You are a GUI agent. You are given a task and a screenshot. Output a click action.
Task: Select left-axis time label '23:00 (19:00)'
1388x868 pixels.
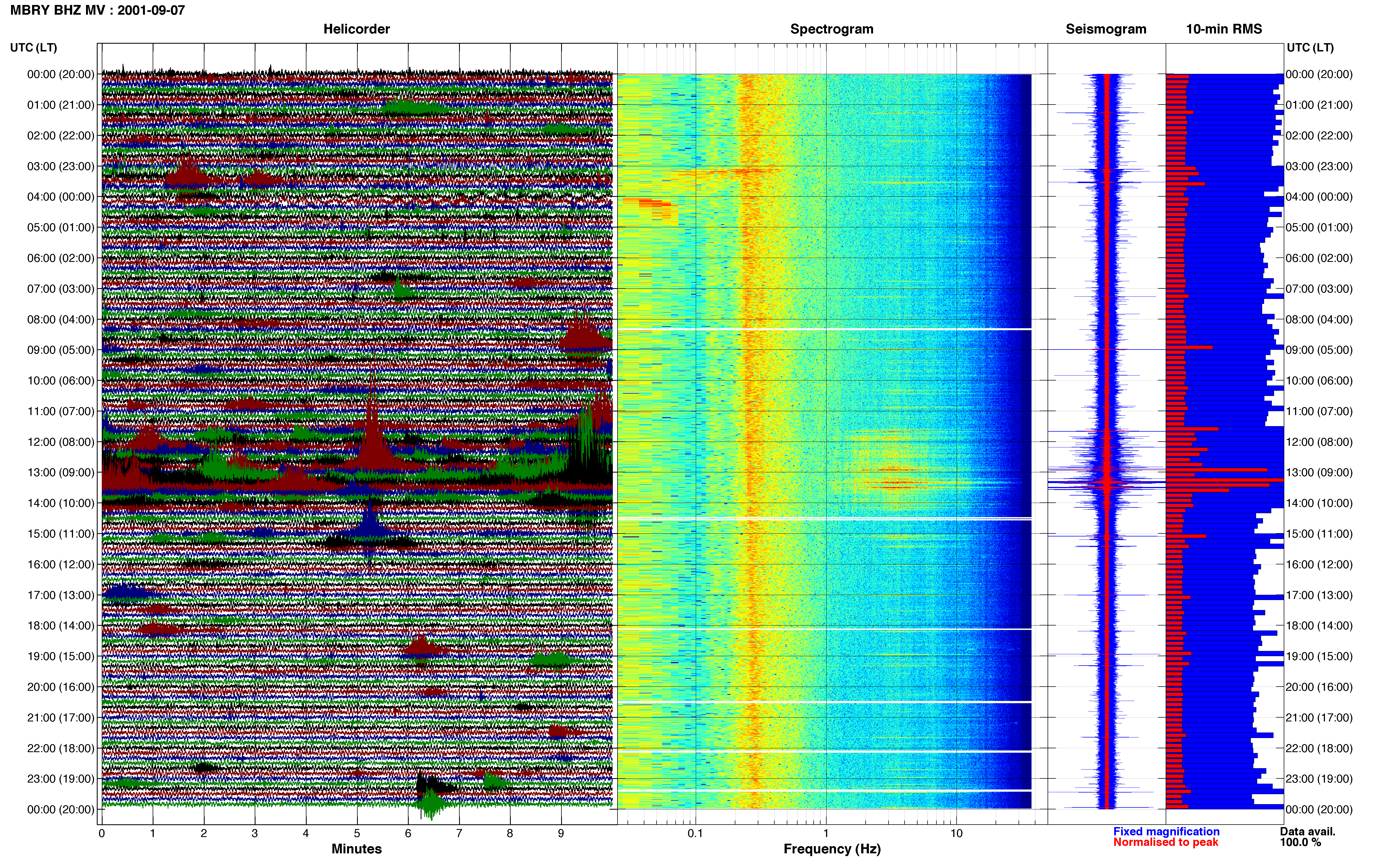61,779
